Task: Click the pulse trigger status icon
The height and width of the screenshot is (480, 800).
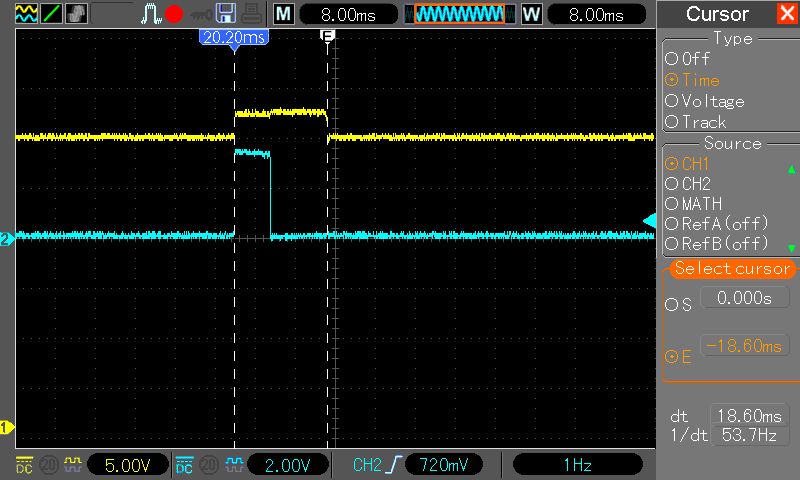Action: click(150, 14)
